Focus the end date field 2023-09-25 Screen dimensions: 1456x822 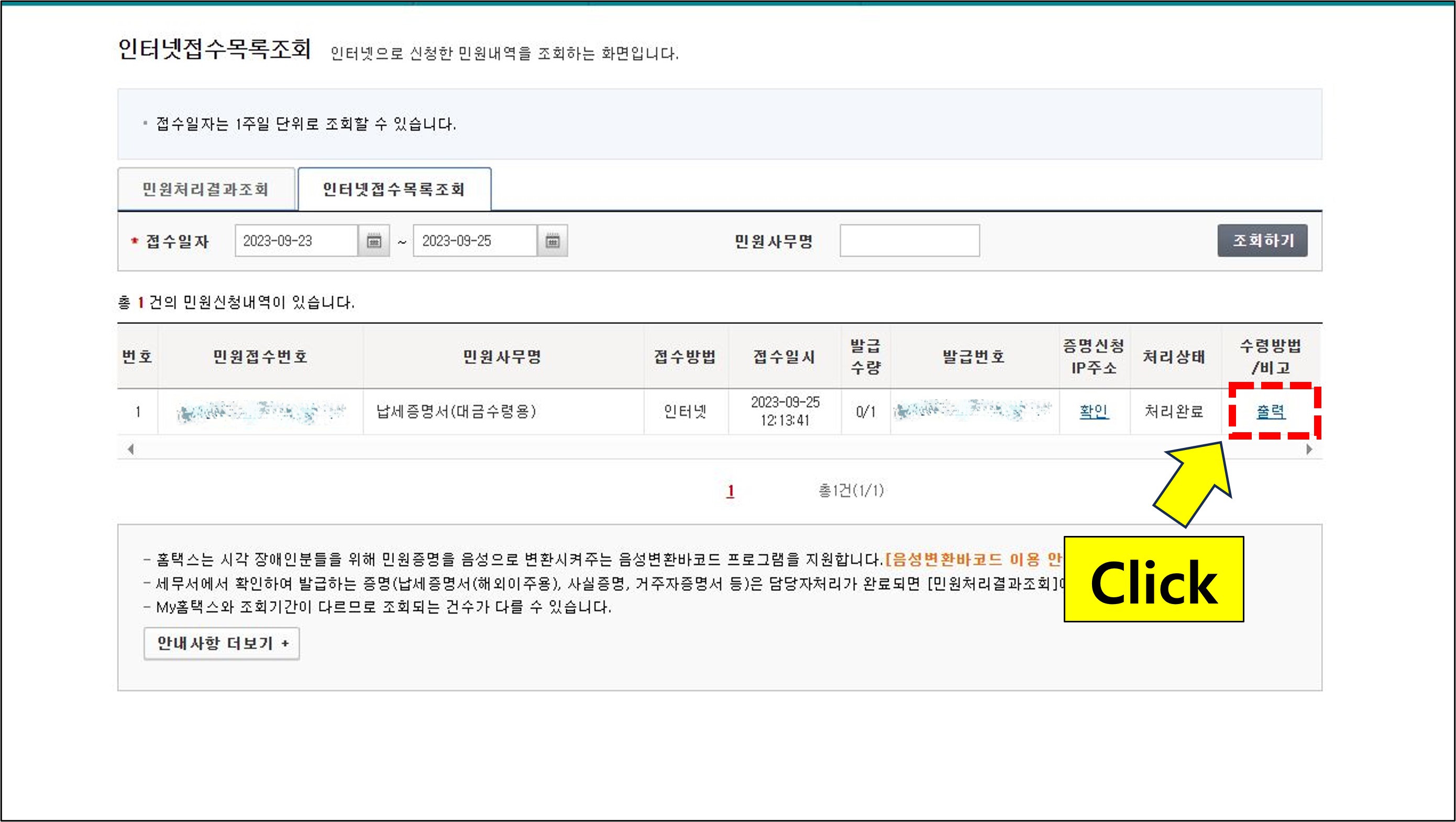click(x=474, y=241)
